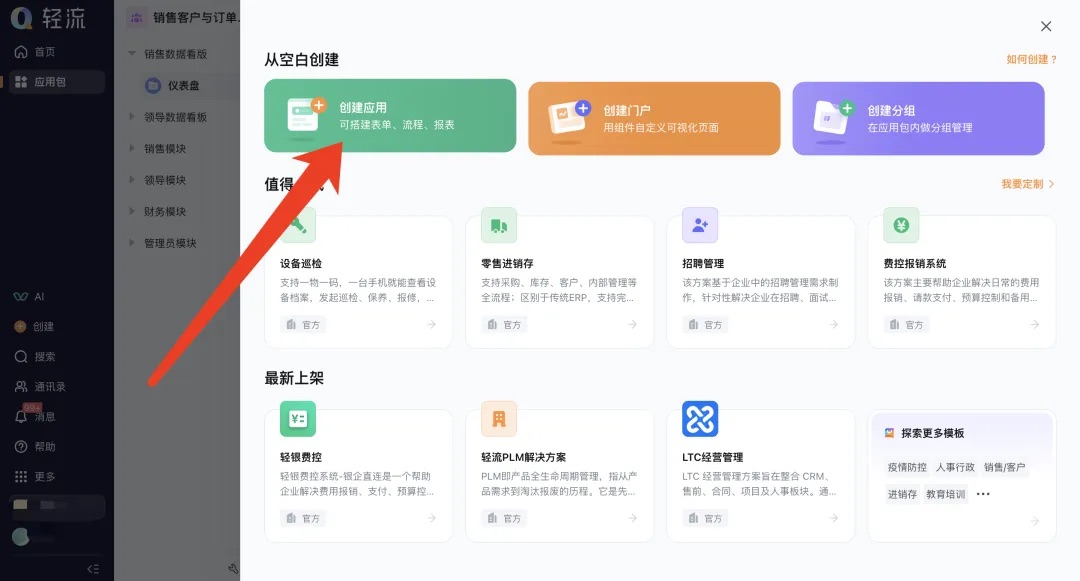Click 设备巡检 template icon
Screen dimensions: 1080x581
click(x=298, y=225)
